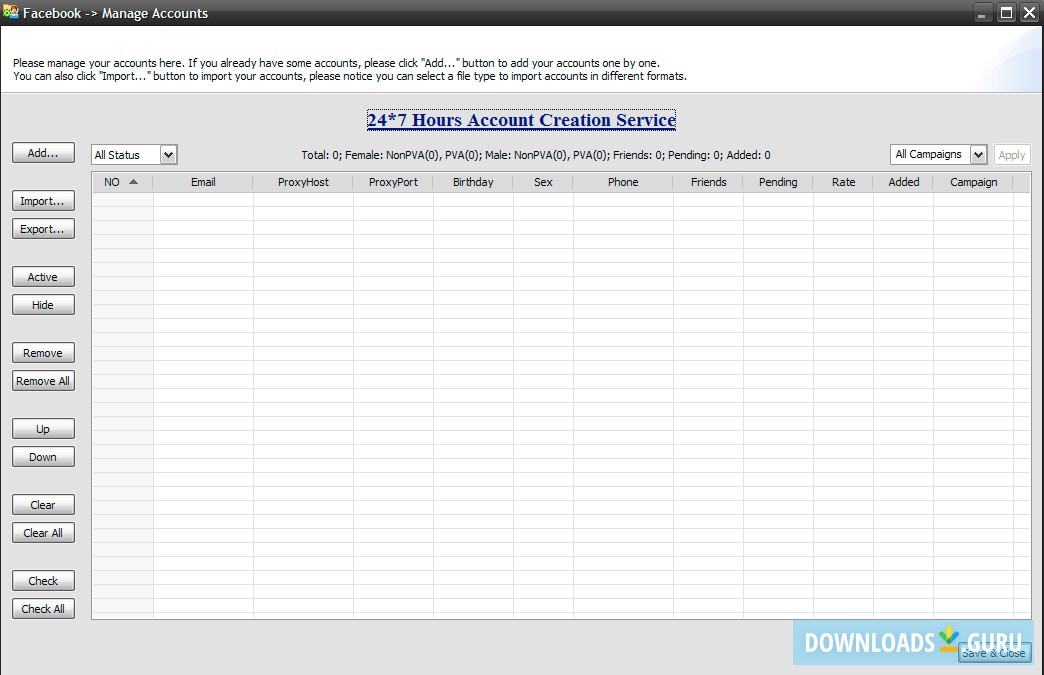
Task: Sort by the Phone column
Action: pyautogui.click(x=623, y=182)
